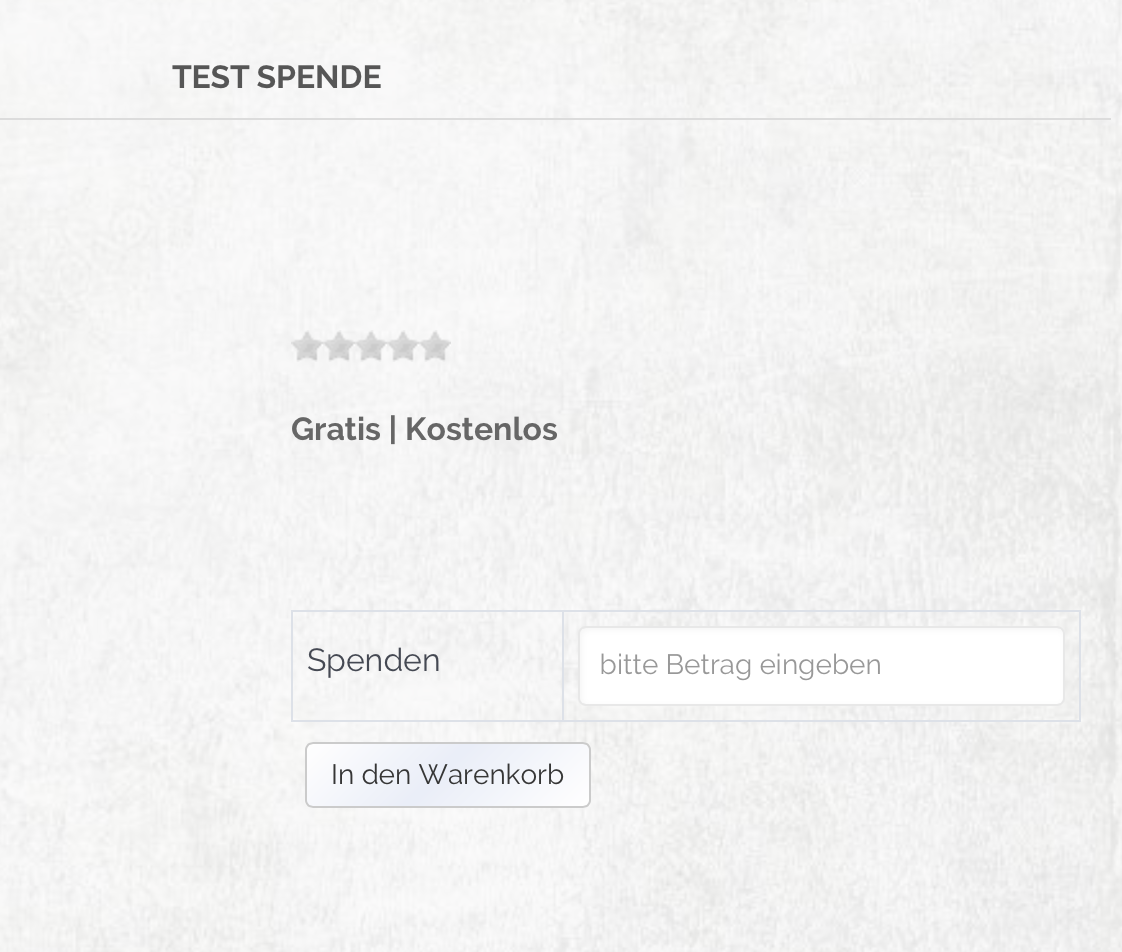This screenshot has height=952, width=1122.
Task: Click the second rating star
Action: pyautogui.click(x=339, y=347)
